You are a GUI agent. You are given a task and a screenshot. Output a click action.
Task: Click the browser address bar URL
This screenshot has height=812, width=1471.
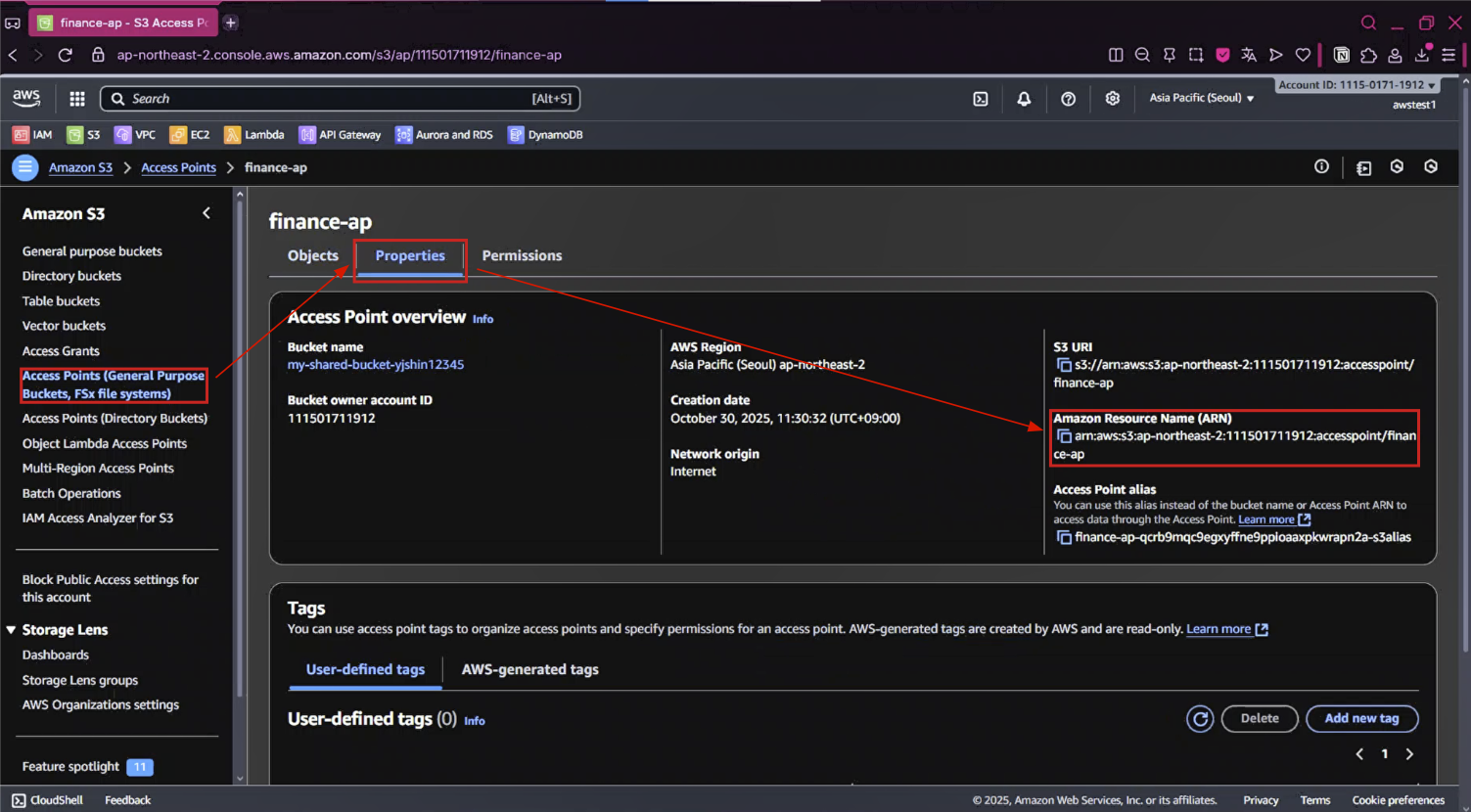coord(339,55)
